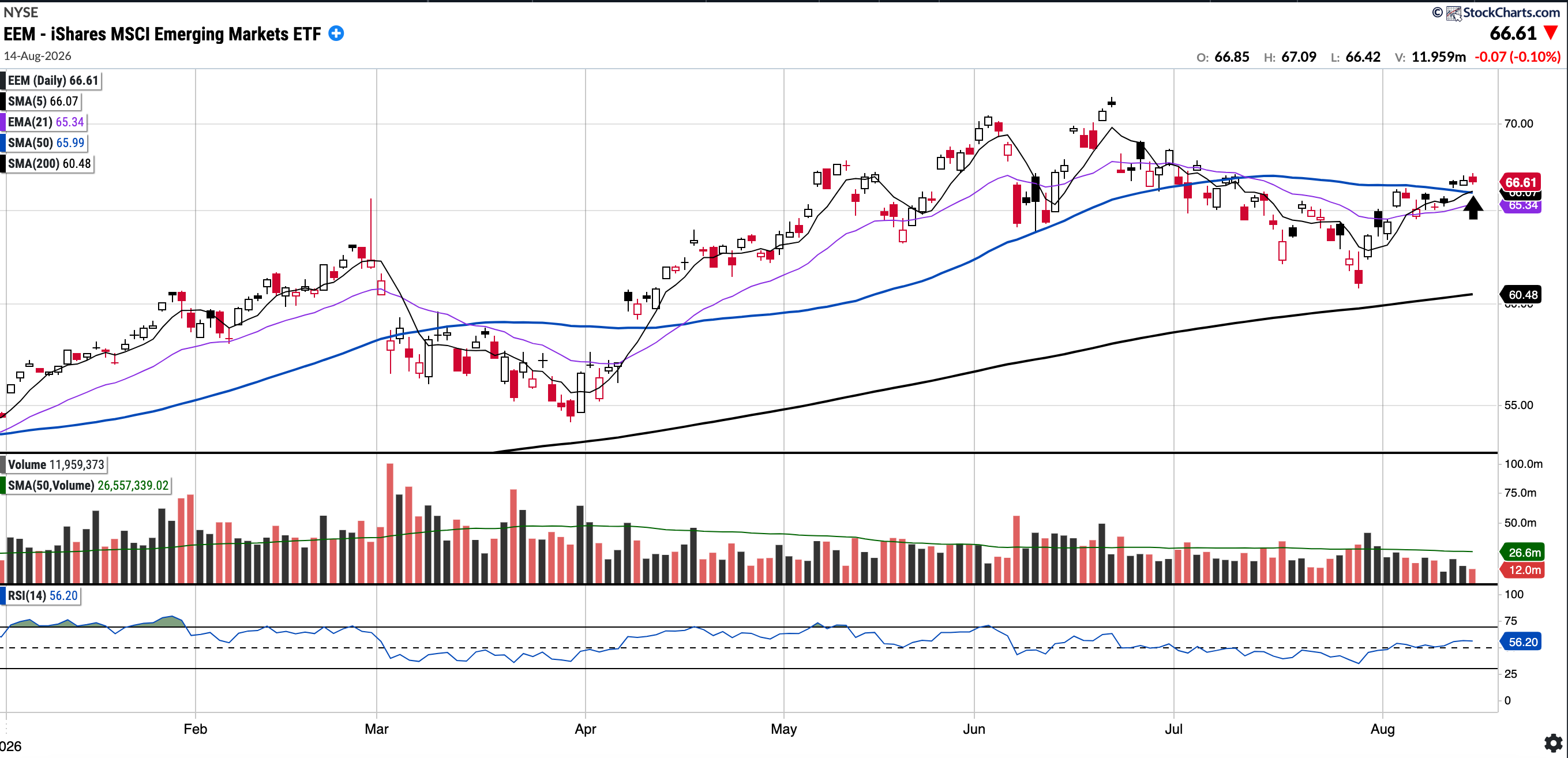Click the blue plus icon beside the EEM title

click(336, 33)
